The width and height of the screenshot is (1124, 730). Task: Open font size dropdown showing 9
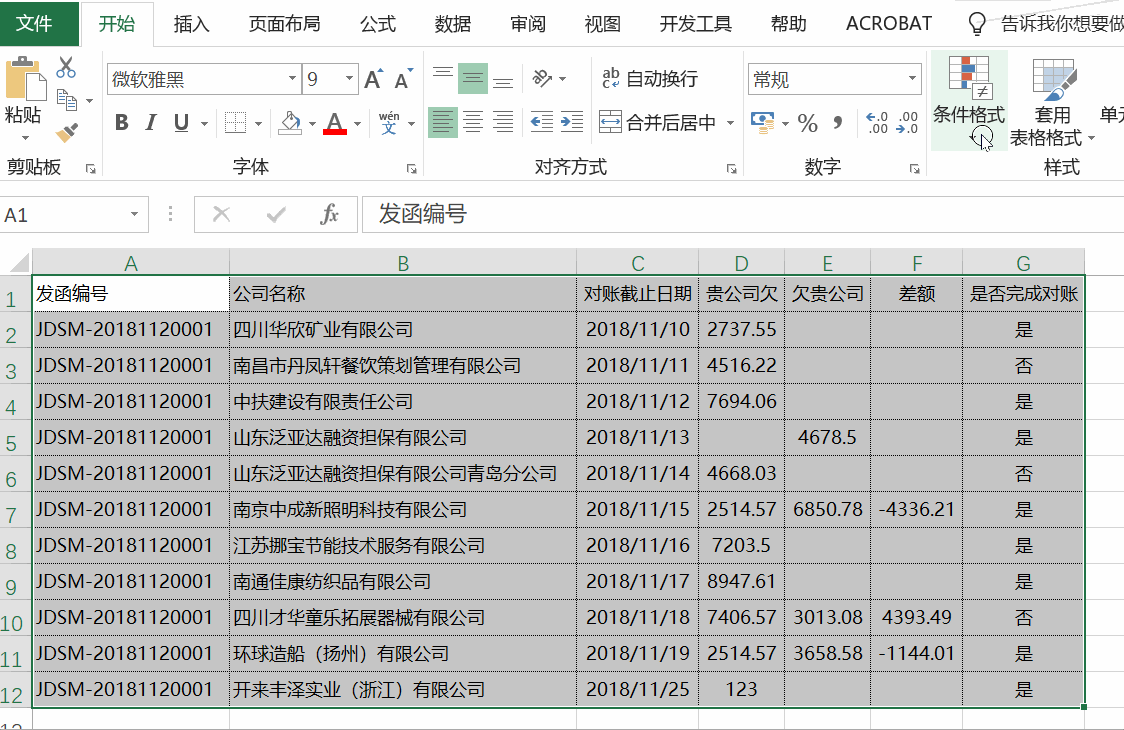click(x=349, y=78)
